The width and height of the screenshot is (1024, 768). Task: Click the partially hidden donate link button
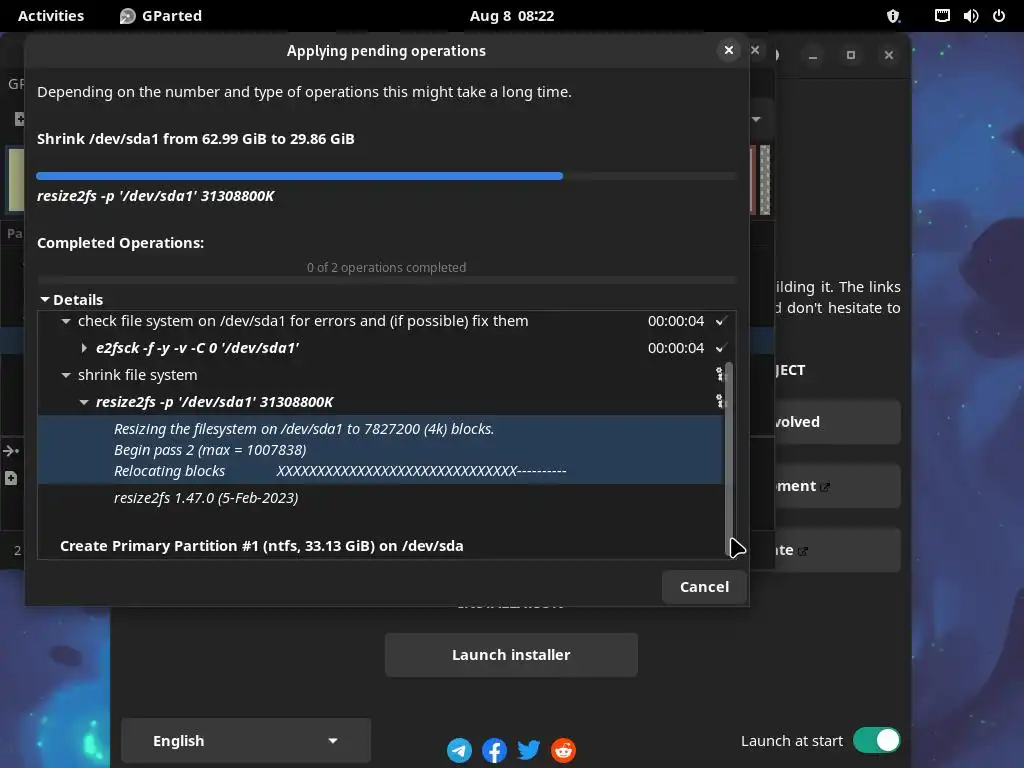837,550
